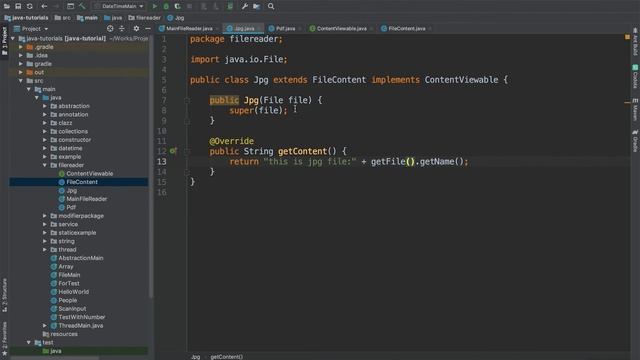Expand the collections package
The width and height of the screenshot is (640, 360).
pos(45,131)
